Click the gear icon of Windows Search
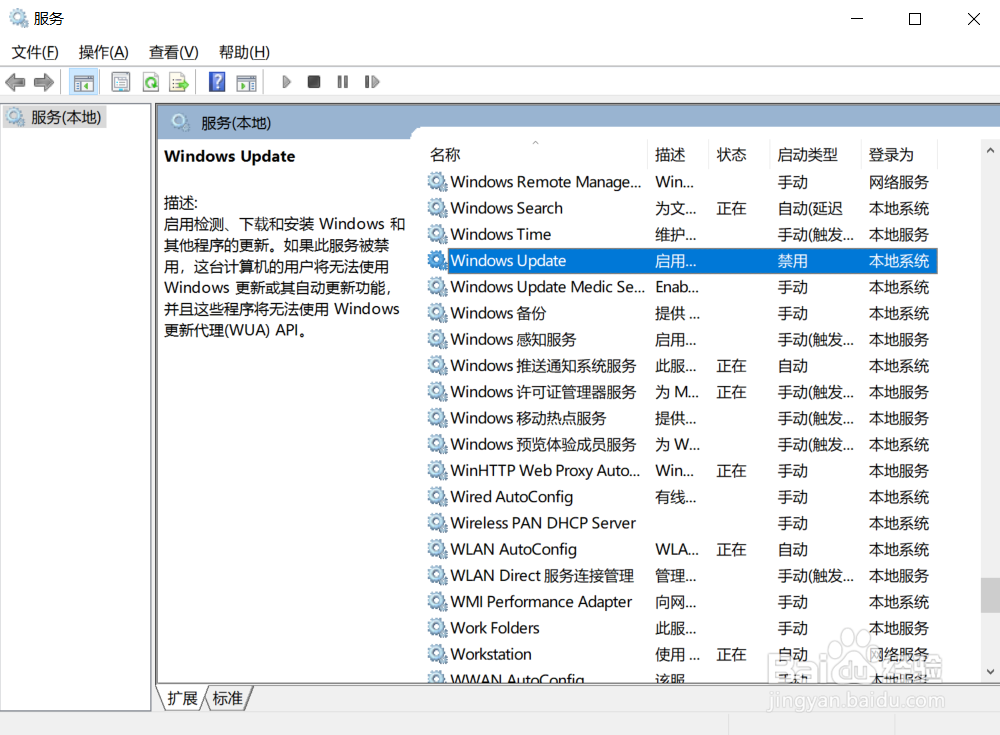Image resolution: width=1000 pixels, height=735 pixels. [x=437, y=208]
